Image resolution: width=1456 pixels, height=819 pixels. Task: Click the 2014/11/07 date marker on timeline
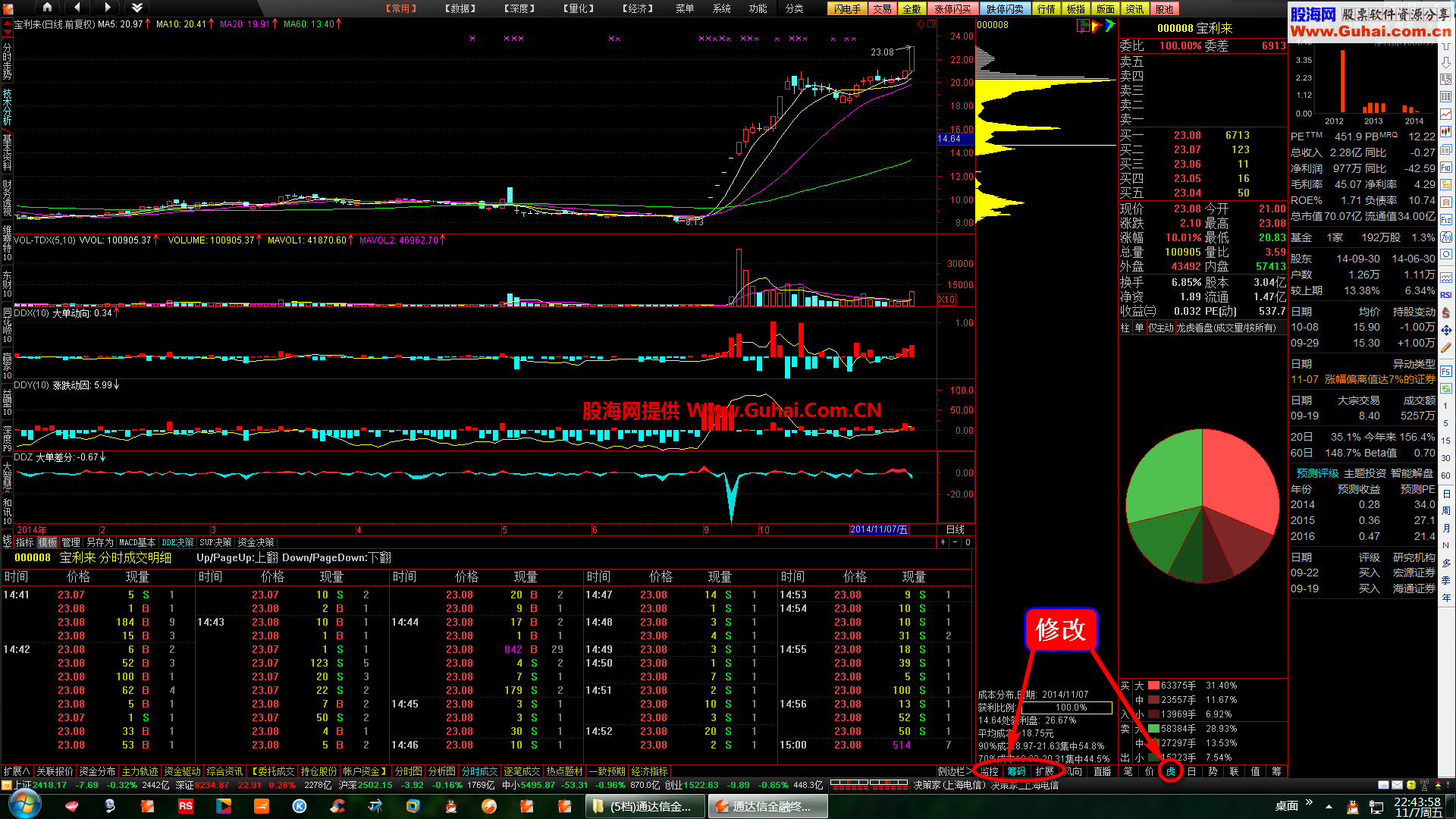[879, 529]
